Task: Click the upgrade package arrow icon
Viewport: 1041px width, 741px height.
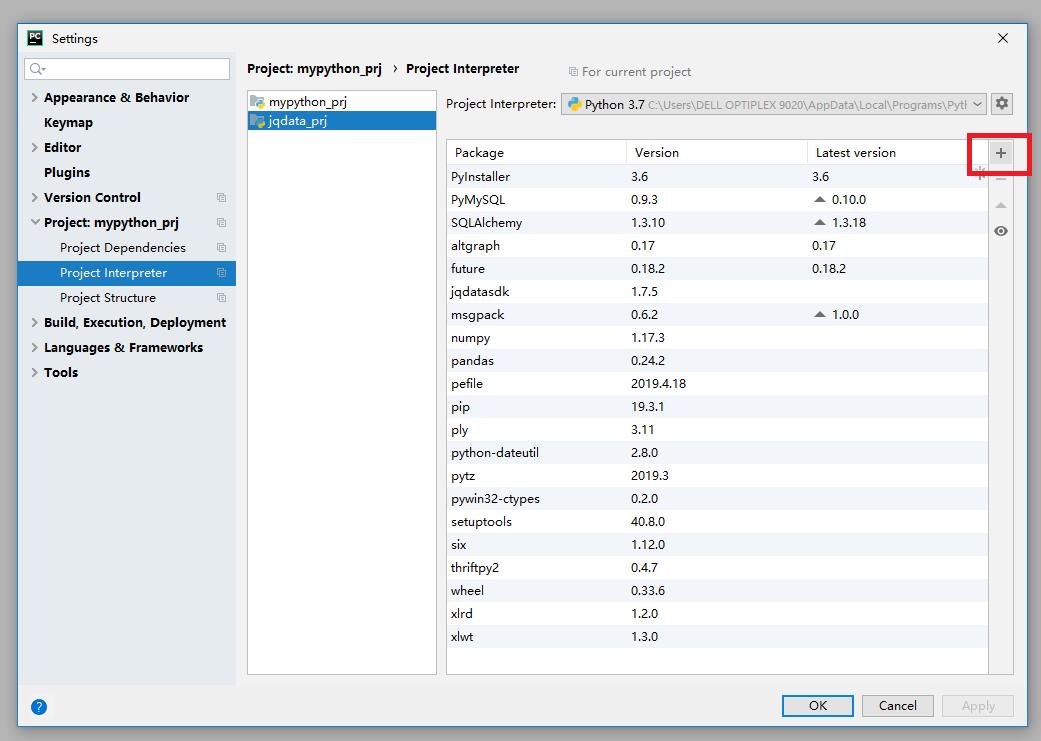Action: tap(1001, 205)
